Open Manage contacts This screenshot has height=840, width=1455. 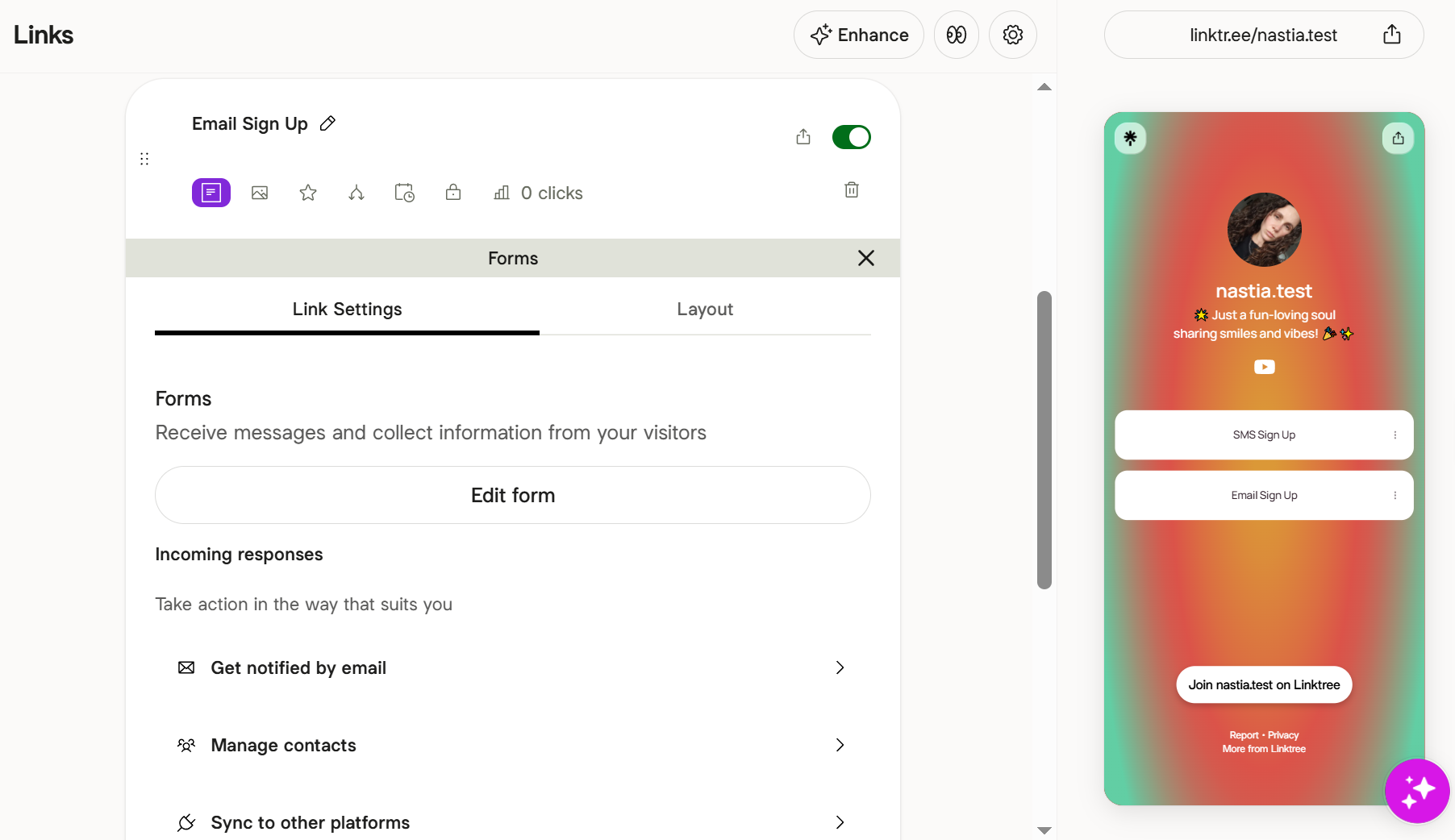point(513,745)
